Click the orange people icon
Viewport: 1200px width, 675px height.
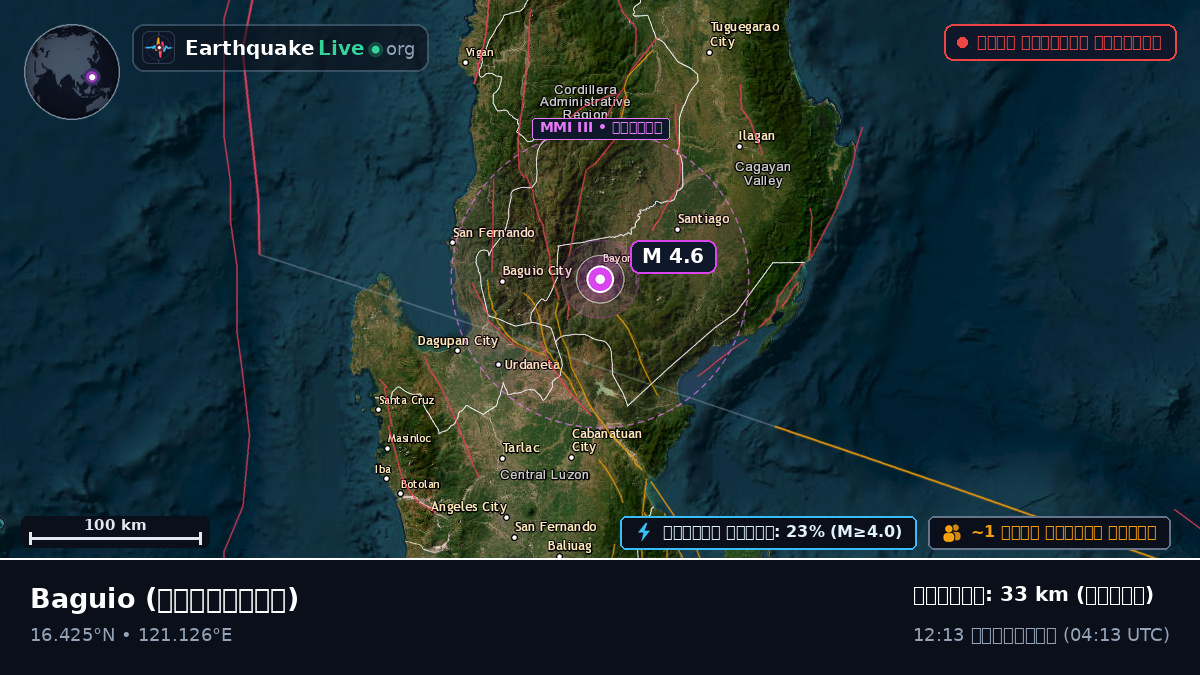[x=951, y=533]
